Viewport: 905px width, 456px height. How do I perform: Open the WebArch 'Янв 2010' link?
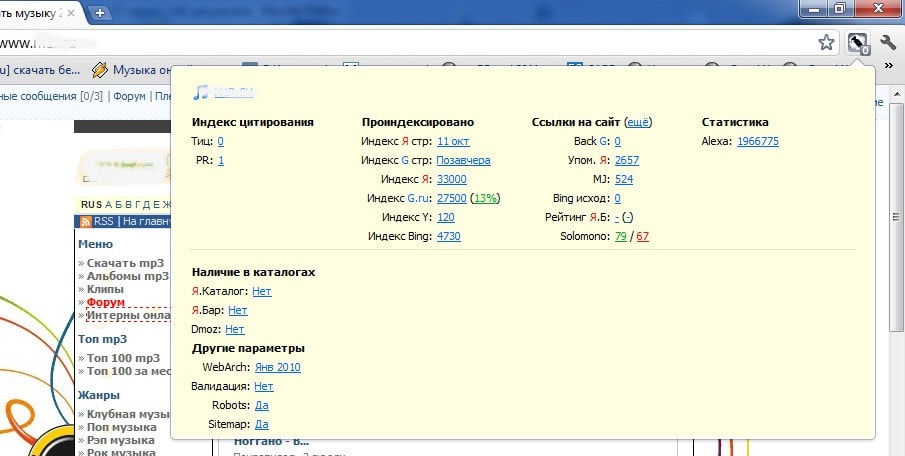277,367
